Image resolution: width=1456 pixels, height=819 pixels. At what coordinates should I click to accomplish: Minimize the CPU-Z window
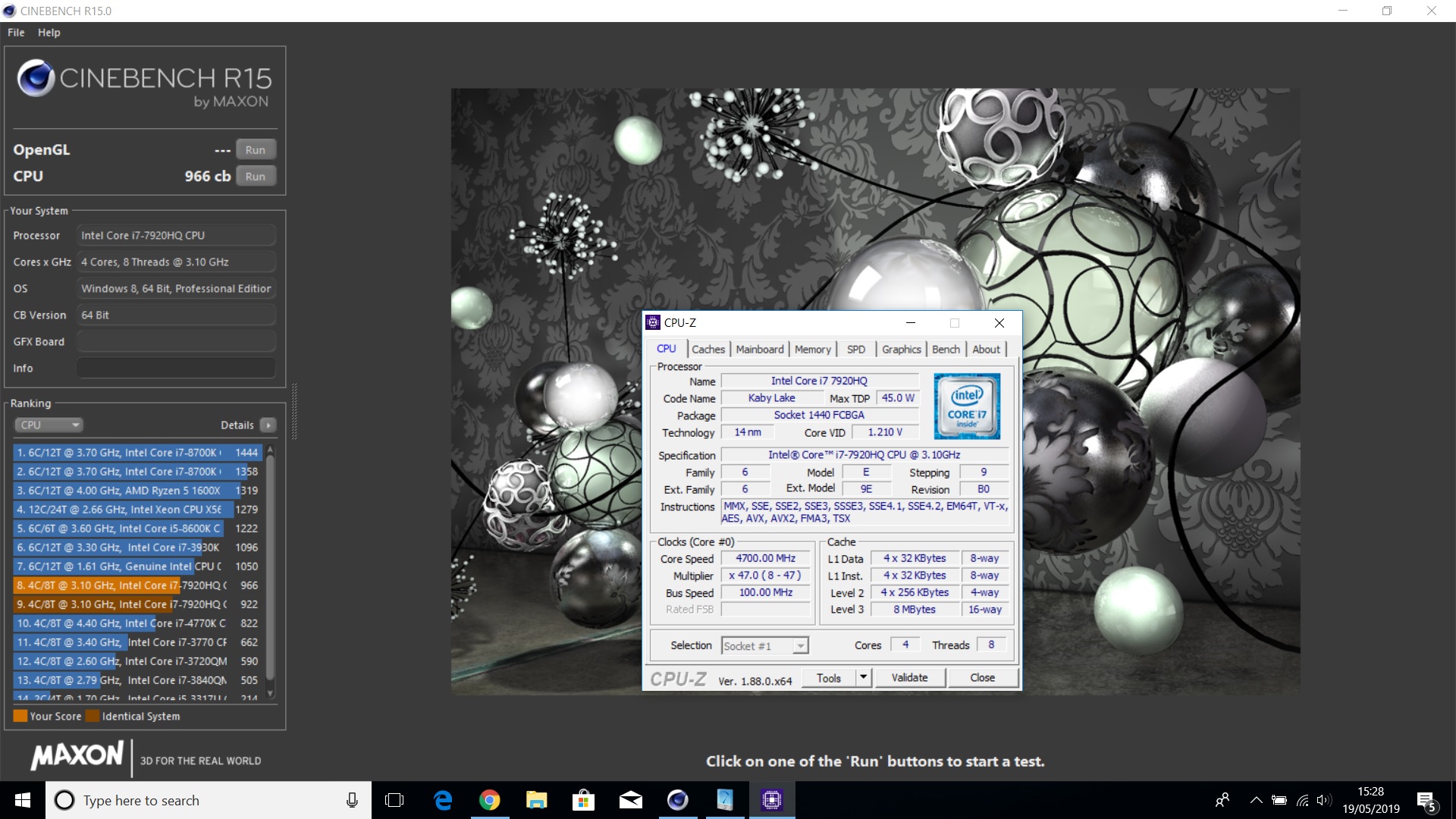911,323
